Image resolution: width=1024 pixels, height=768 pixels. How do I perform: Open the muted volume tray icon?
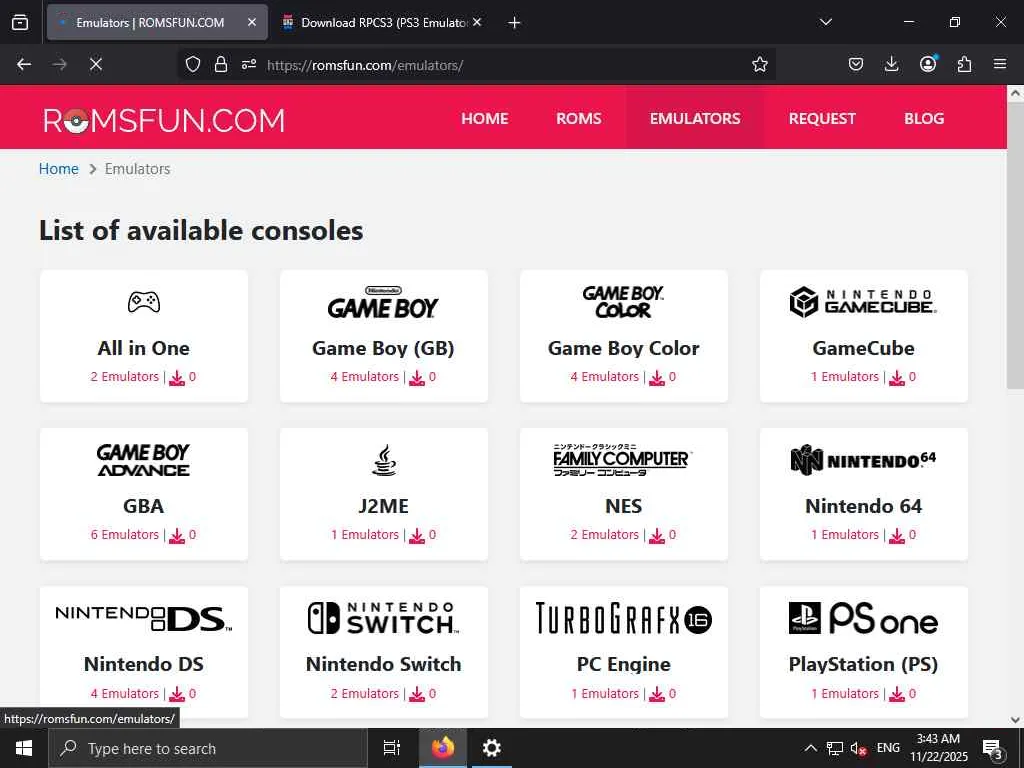coord(858,748)
